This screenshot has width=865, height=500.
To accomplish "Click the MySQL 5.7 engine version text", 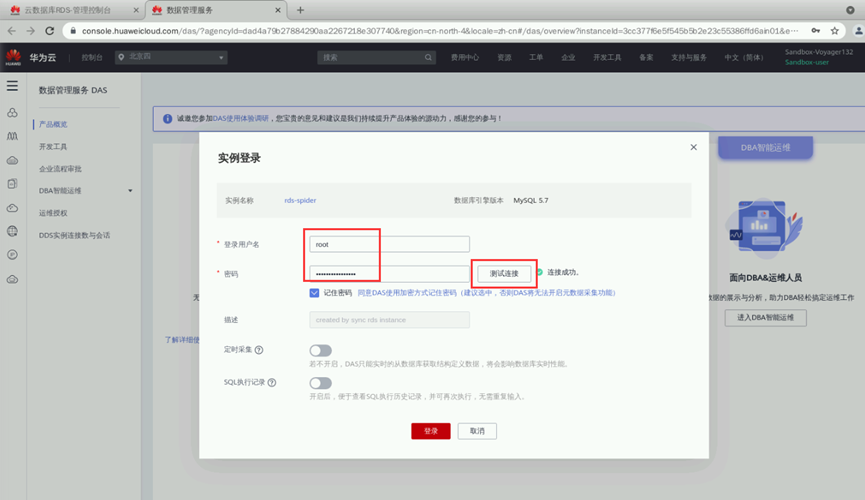I will pos(531,200).
